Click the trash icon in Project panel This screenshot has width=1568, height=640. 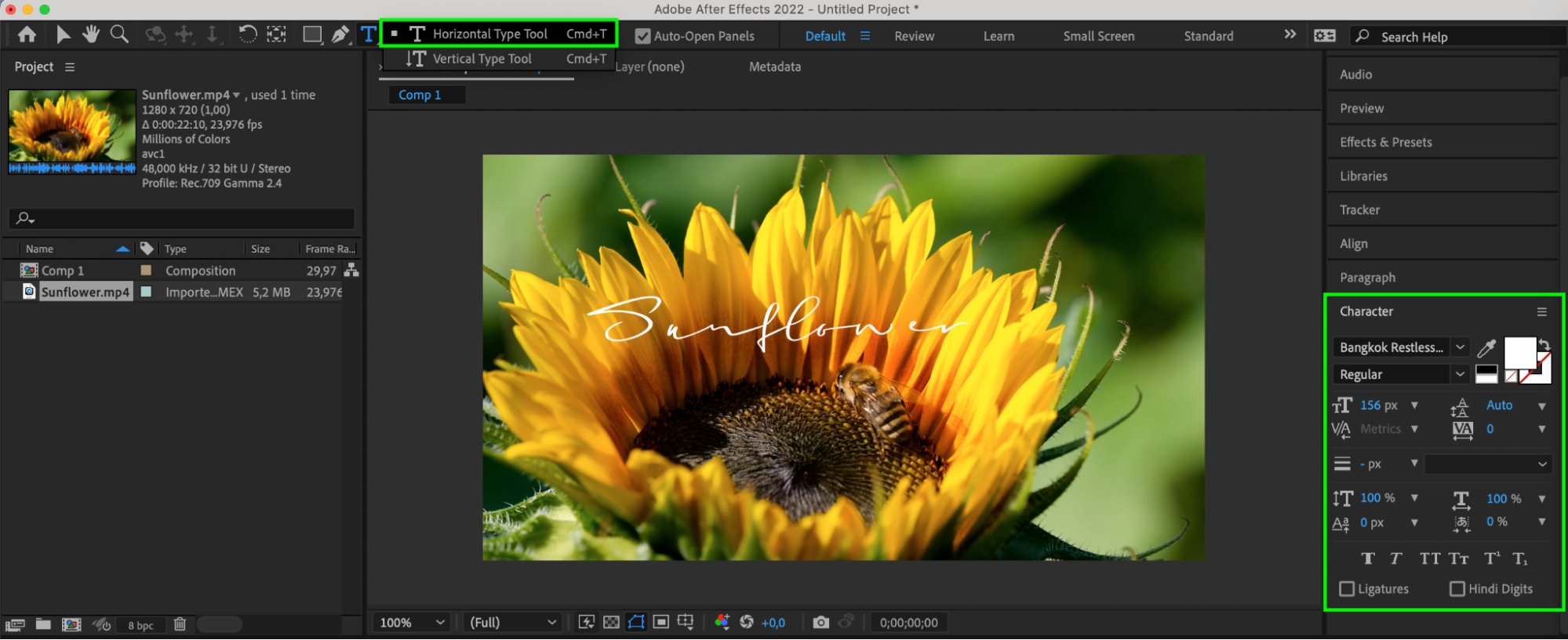pos(180,624)
